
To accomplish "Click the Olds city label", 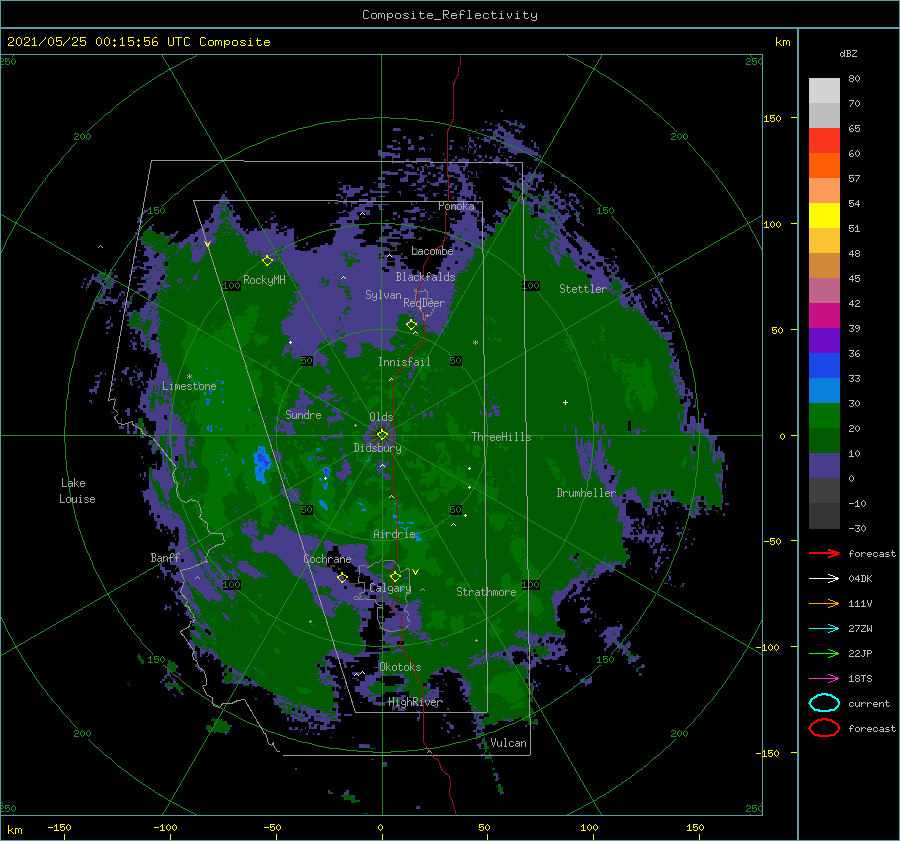I will 381,416.
